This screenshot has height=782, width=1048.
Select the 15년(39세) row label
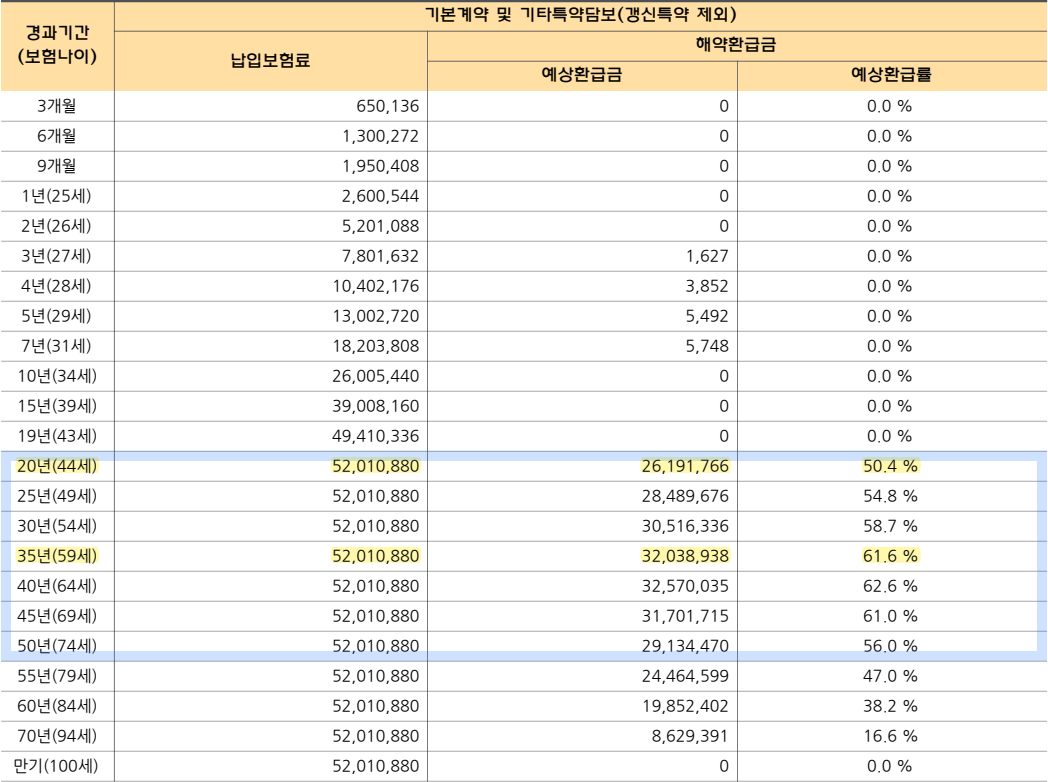(57, 407)
